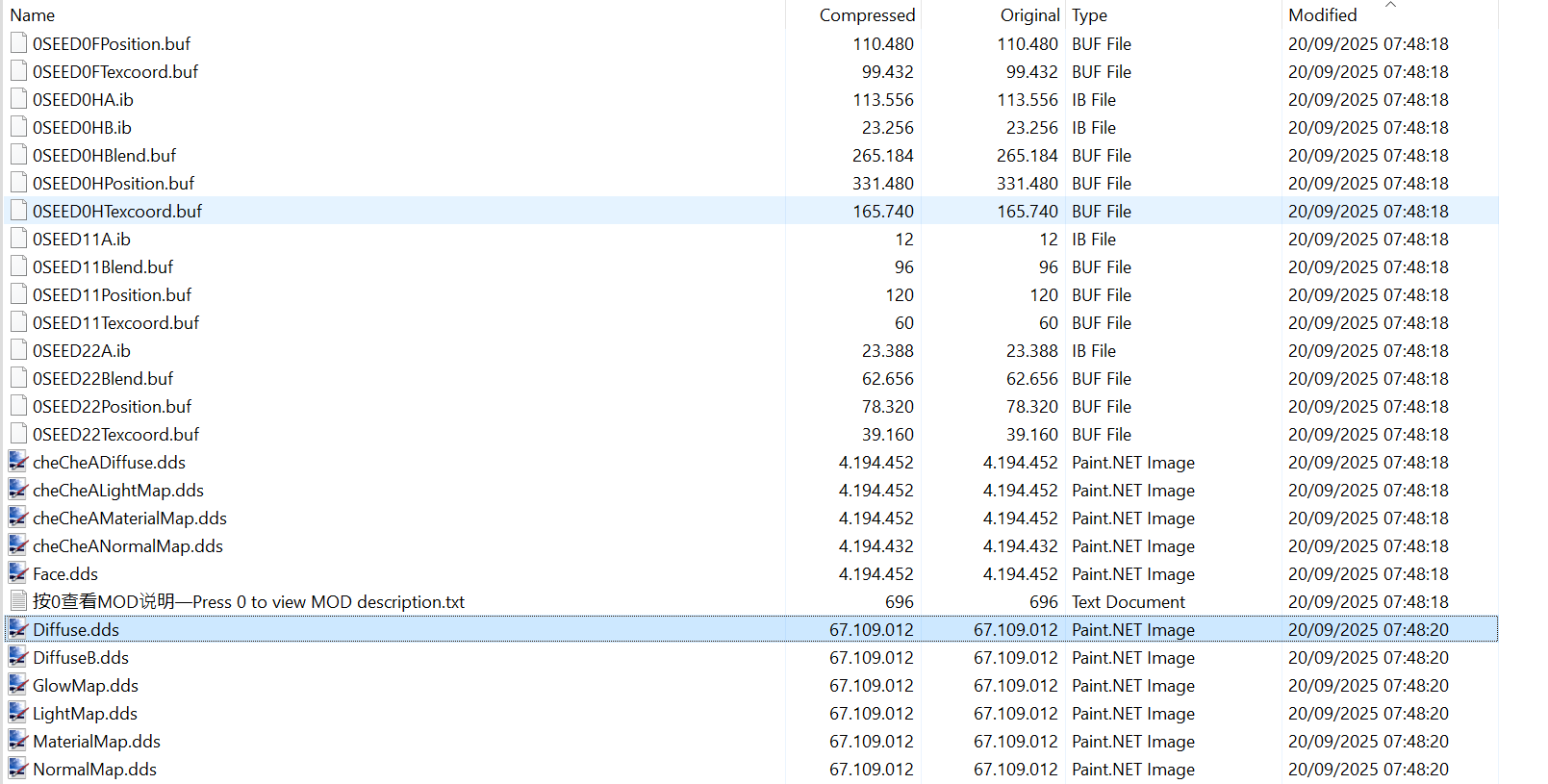Click the Paint.NET icon of NormalMap.dds
The width and height of the screenshot is (1548, 784).
pyautogui.click(x=18, y=769)
